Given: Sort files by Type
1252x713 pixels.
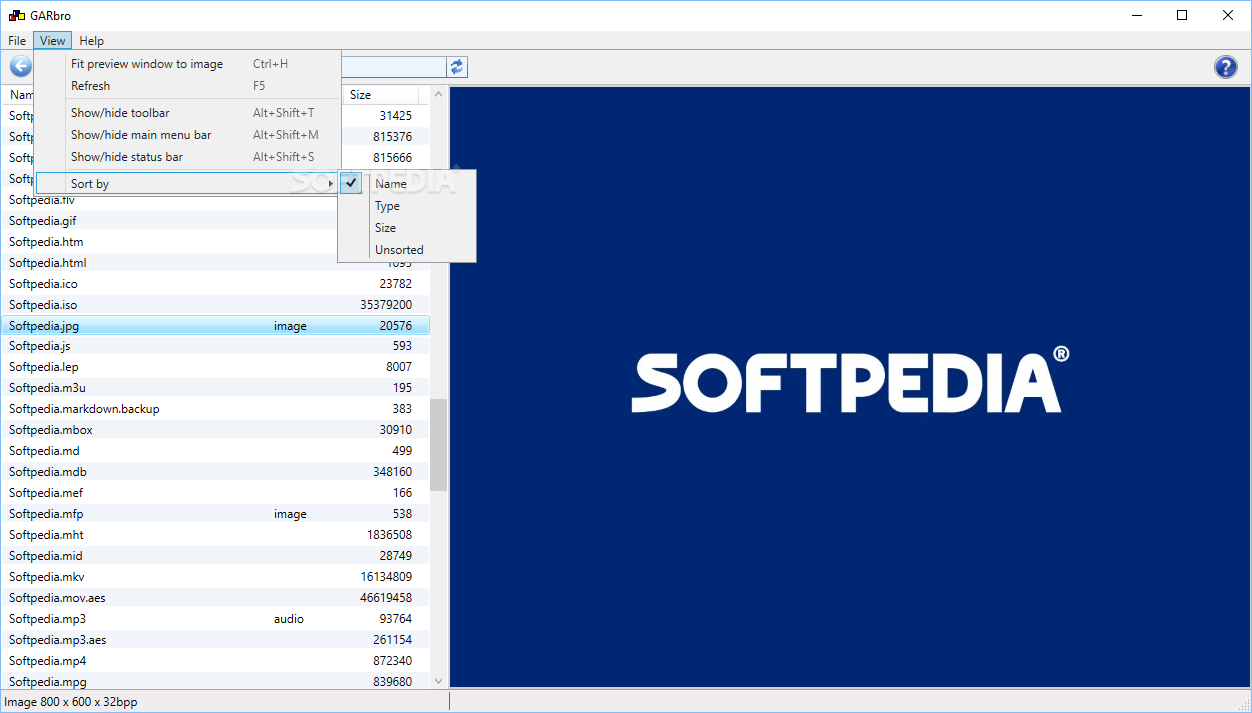Looking at the screenshot, I should click(407, 206).
